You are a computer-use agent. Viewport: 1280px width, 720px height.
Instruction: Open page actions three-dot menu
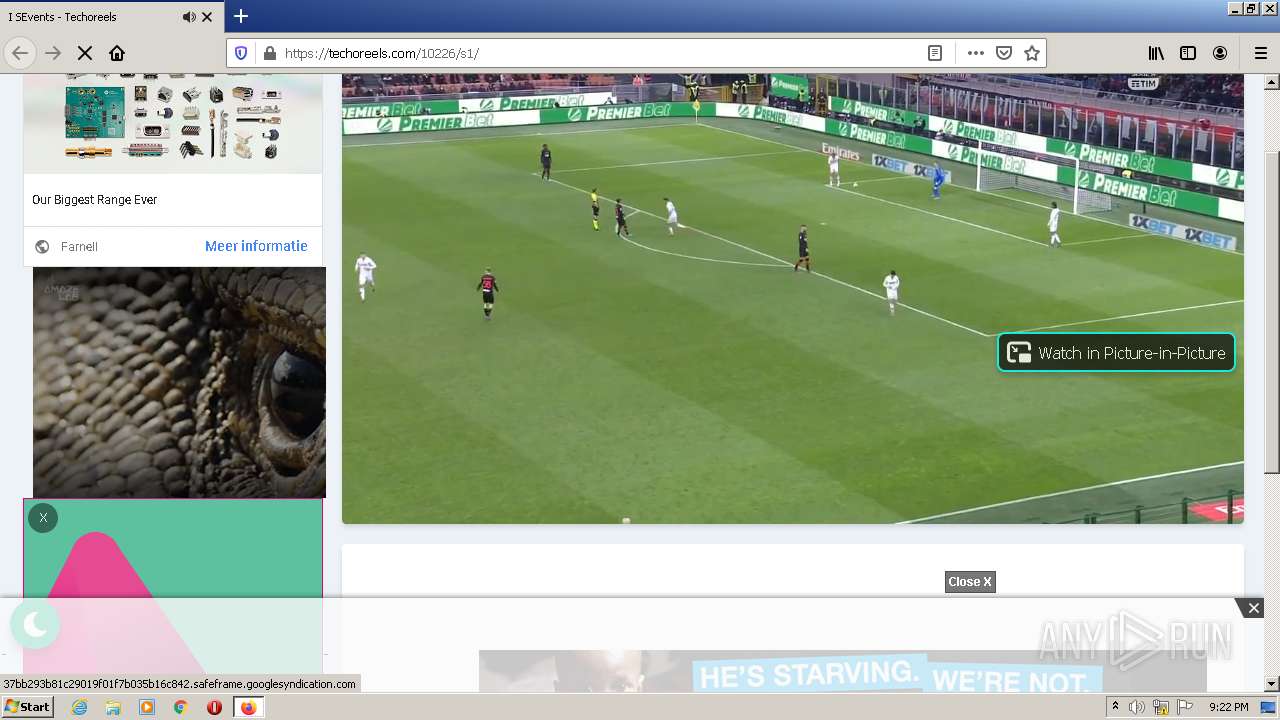pyautogui.click(x=975, y=53)
